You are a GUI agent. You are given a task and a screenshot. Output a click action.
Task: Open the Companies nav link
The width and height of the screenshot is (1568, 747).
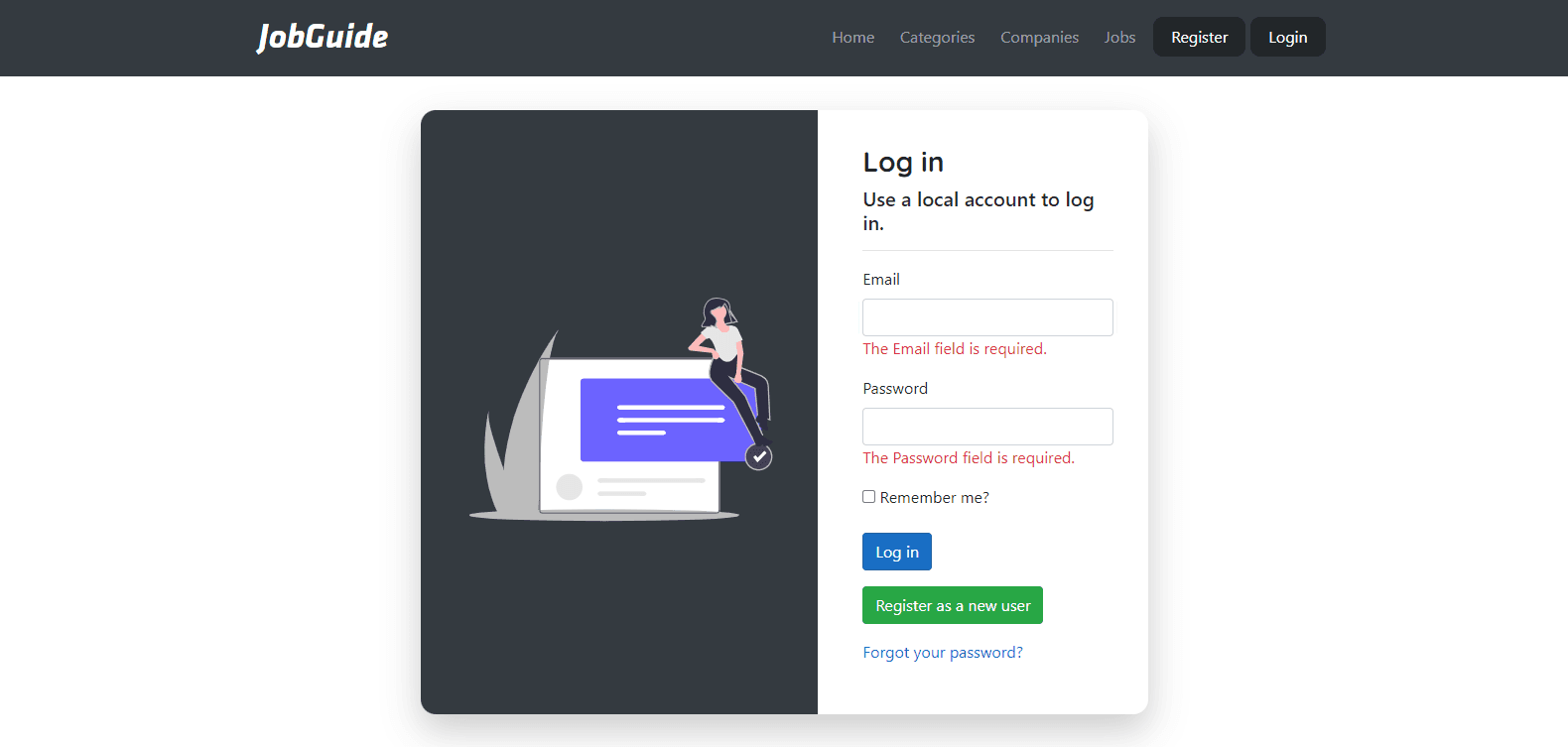tap(1039, 37)
